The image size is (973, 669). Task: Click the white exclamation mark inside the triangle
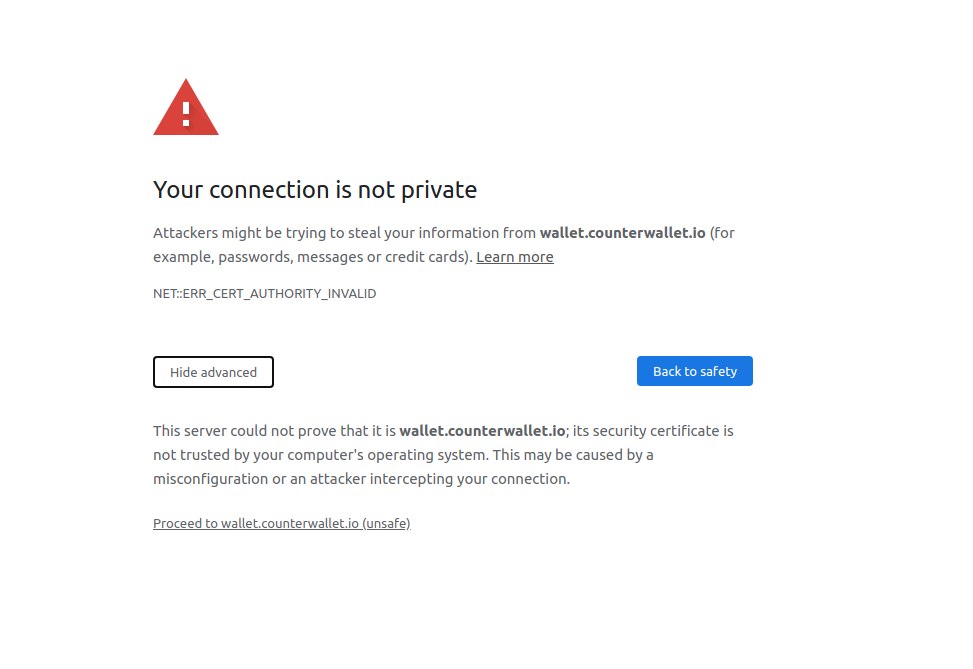click(186, 114)
